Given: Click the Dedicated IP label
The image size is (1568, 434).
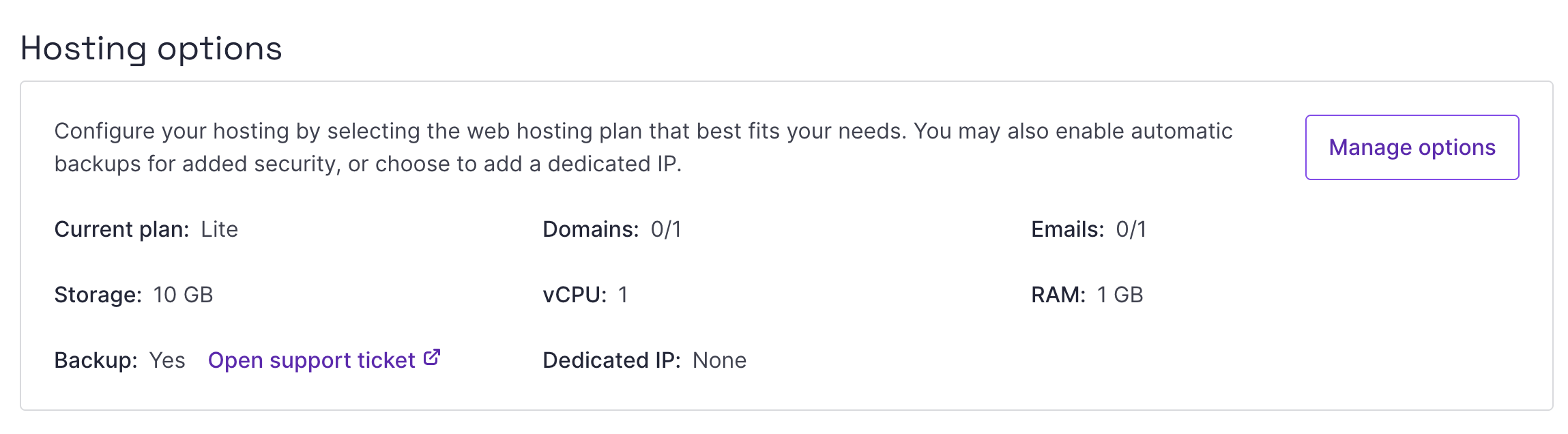Looking at the screenshot, I should pos(611,360).
